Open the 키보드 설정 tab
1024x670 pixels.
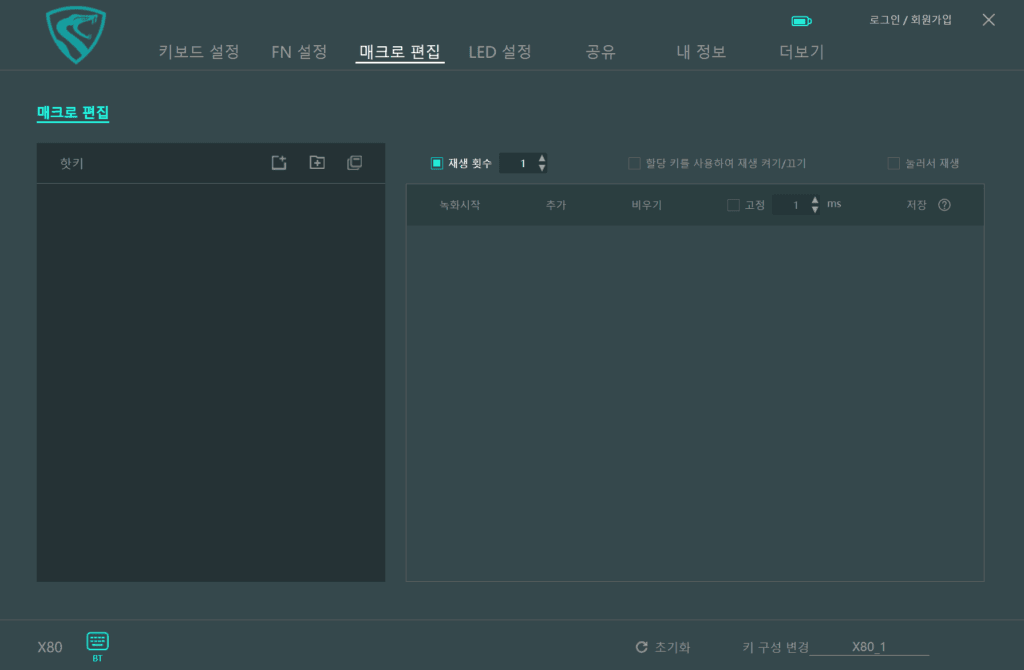tap(199, 52)
